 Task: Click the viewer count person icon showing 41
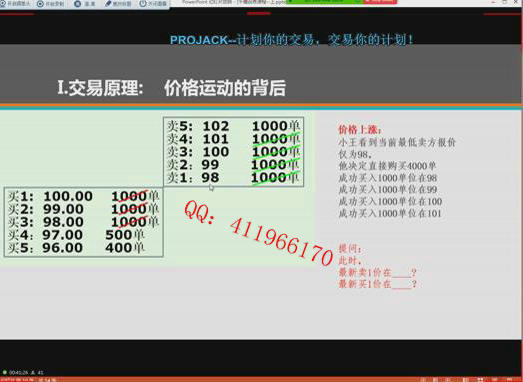pyautogui.click(x=33, y=372)
